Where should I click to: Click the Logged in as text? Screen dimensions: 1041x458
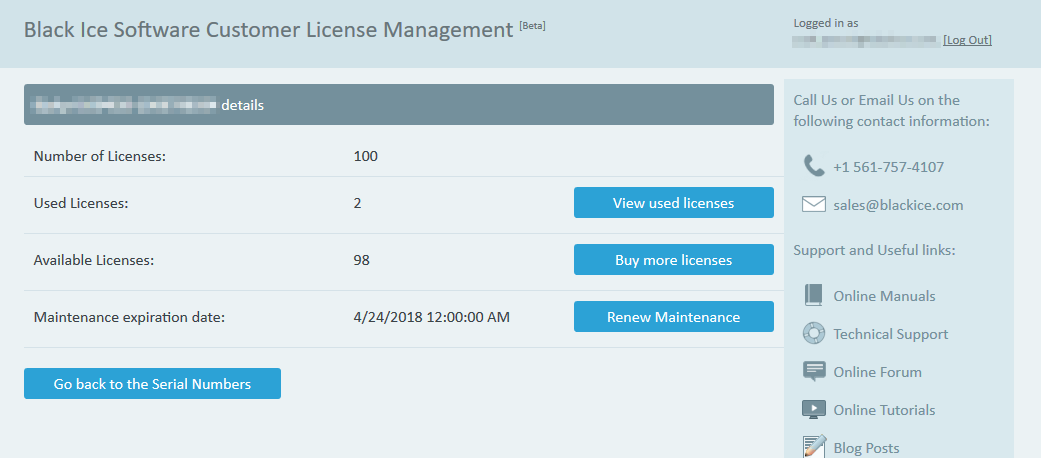(826, 23)
